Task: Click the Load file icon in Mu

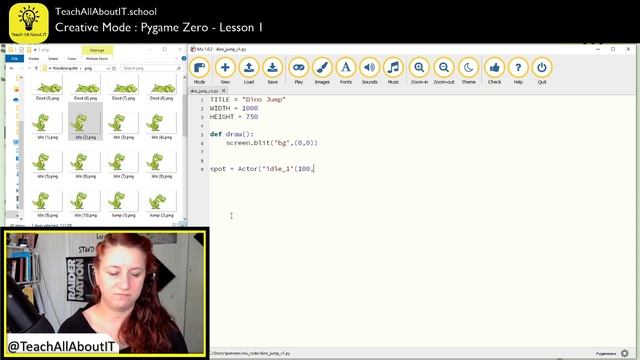Action: (249, 71)
